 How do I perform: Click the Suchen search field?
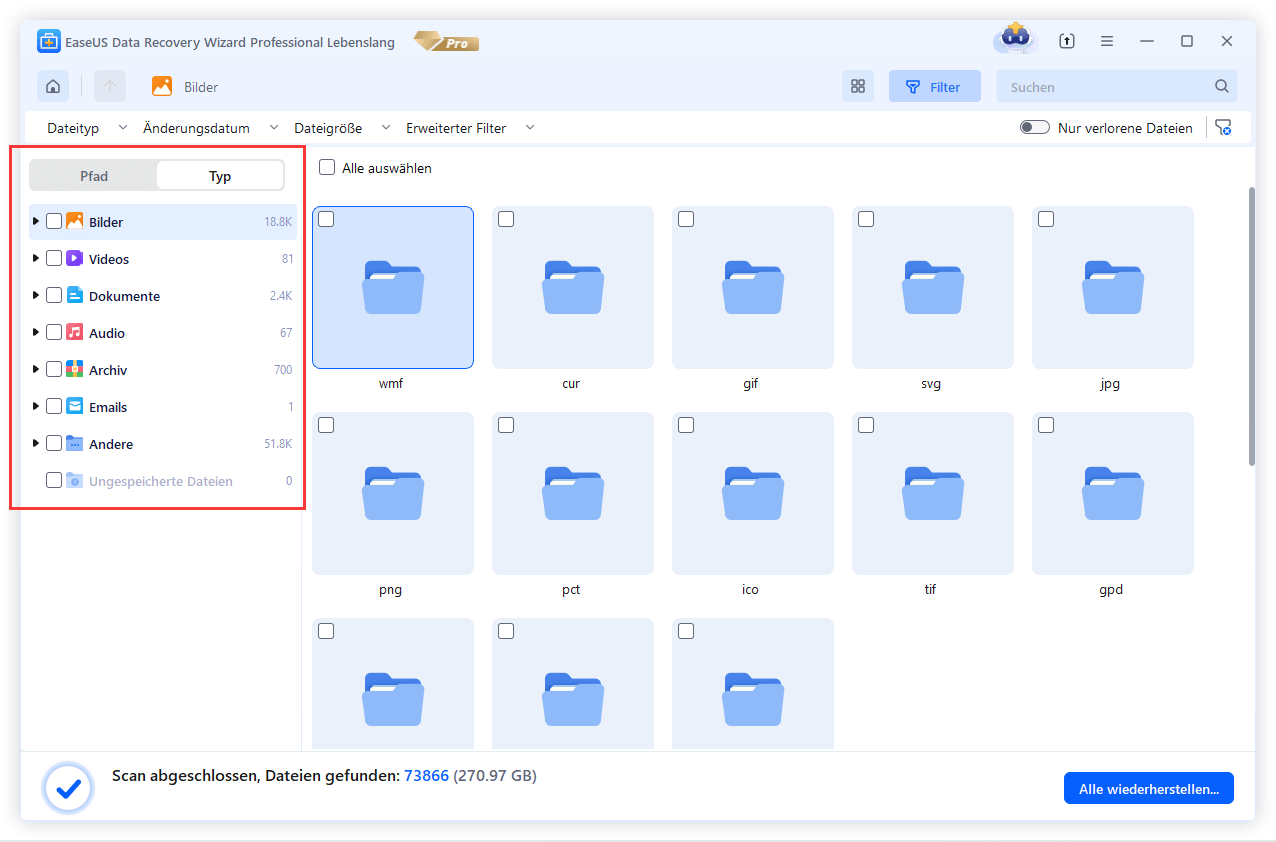click(1117, 87)
